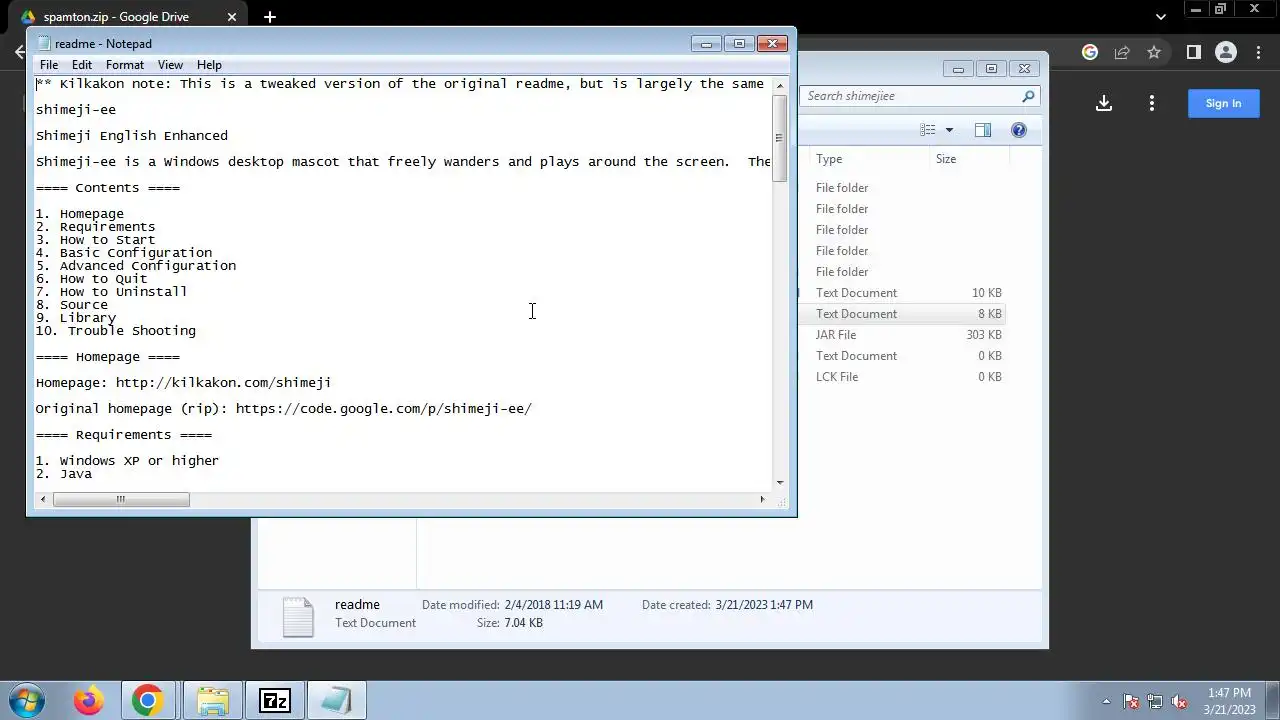This screenshot has height=720, width=1280.
Task: Click the Chrome tab search chevron
Action: point(1160,17)
